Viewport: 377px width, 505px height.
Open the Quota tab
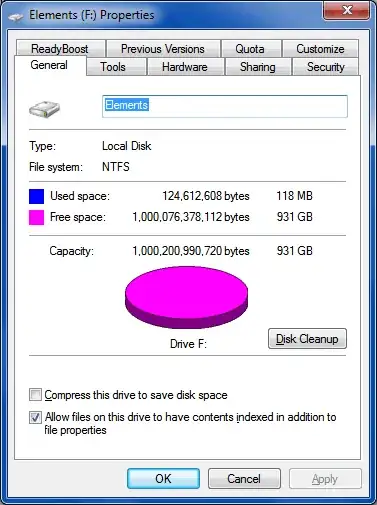[251, 49]
